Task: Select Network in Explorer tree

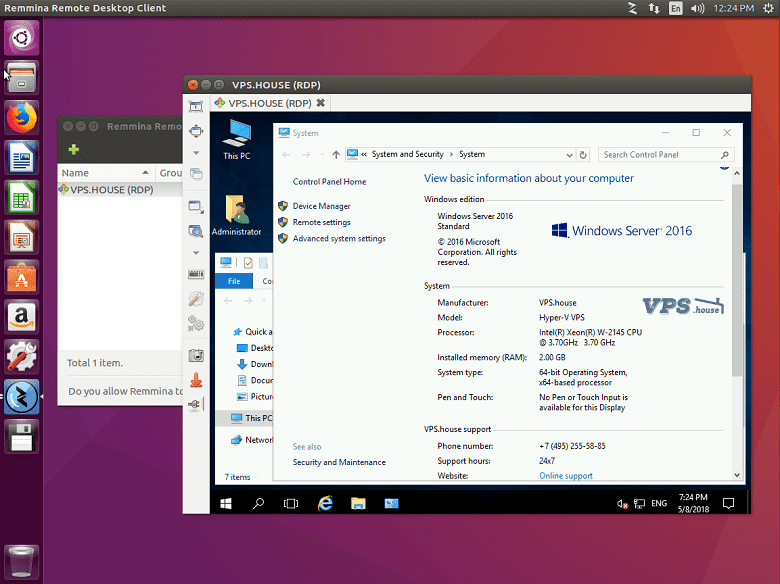Action: pos(252,440)
